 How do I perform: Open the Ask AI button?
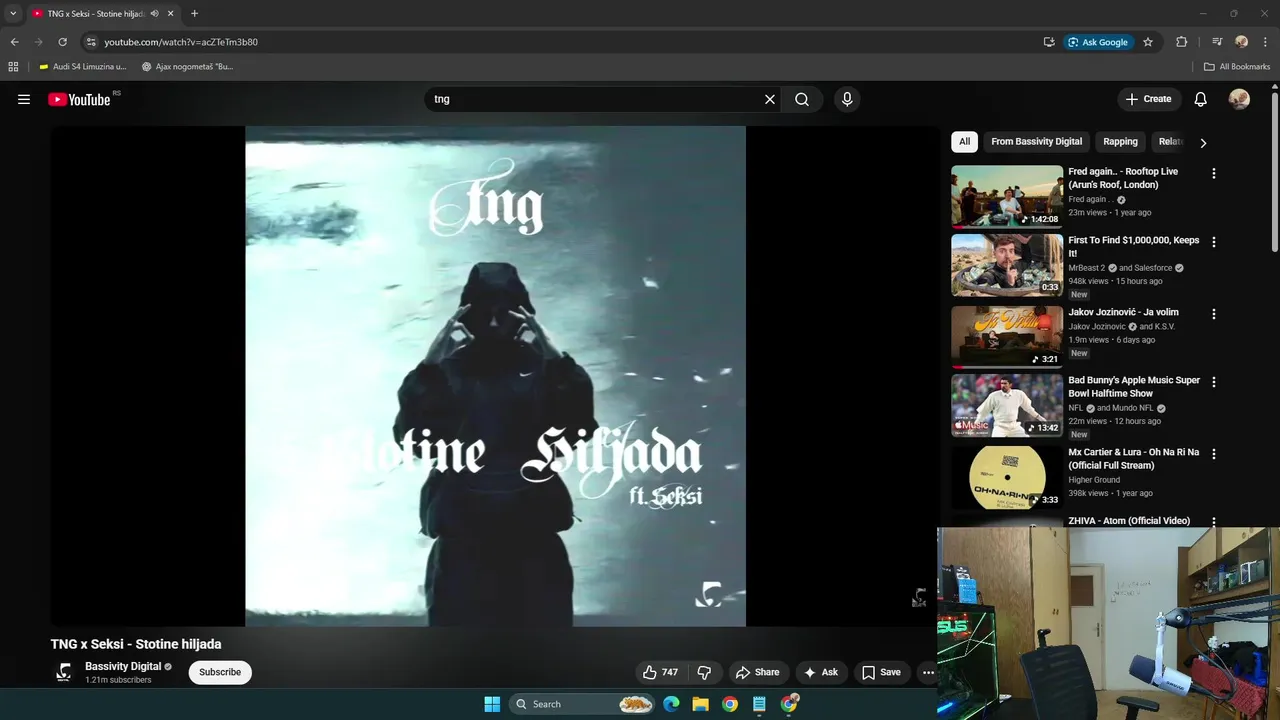[821, 672]
